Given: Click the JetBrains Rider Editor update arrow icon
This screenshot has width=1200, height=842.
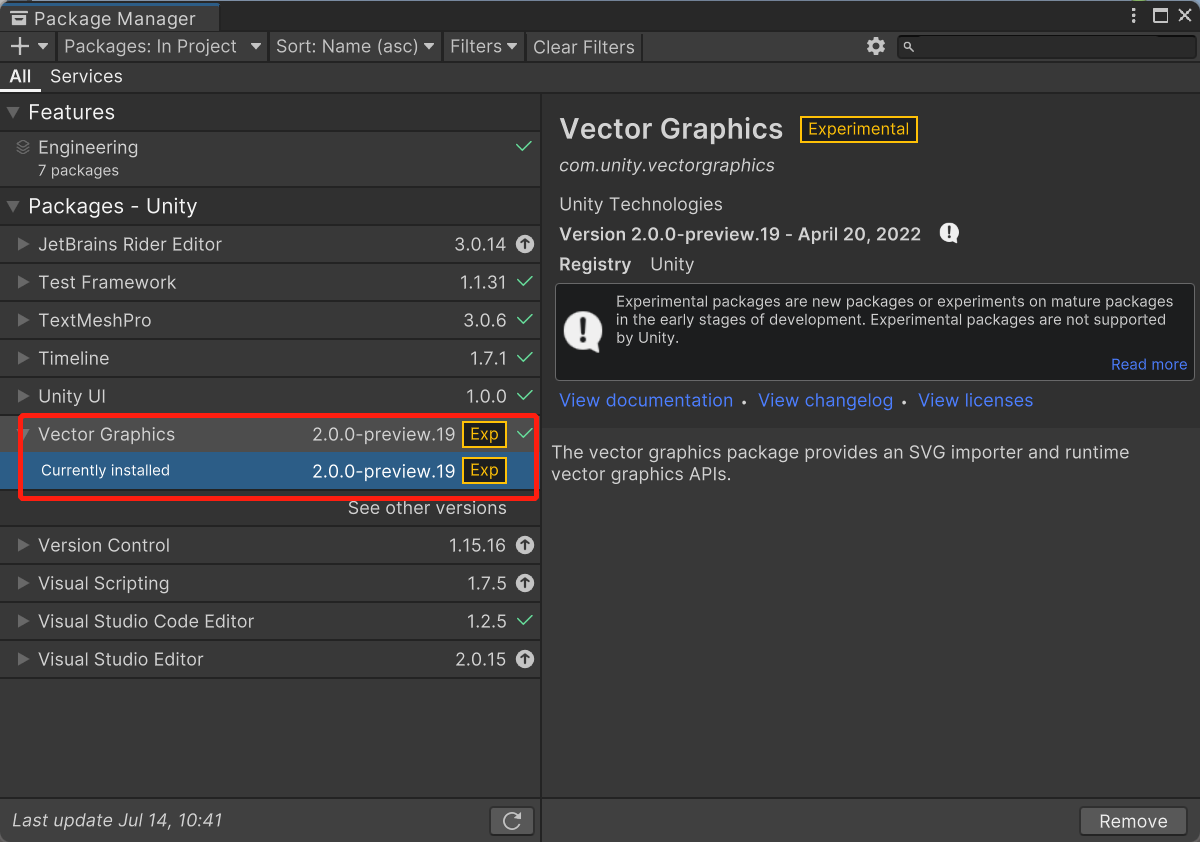Looking at the screenshot, I should tap(525, 244).
